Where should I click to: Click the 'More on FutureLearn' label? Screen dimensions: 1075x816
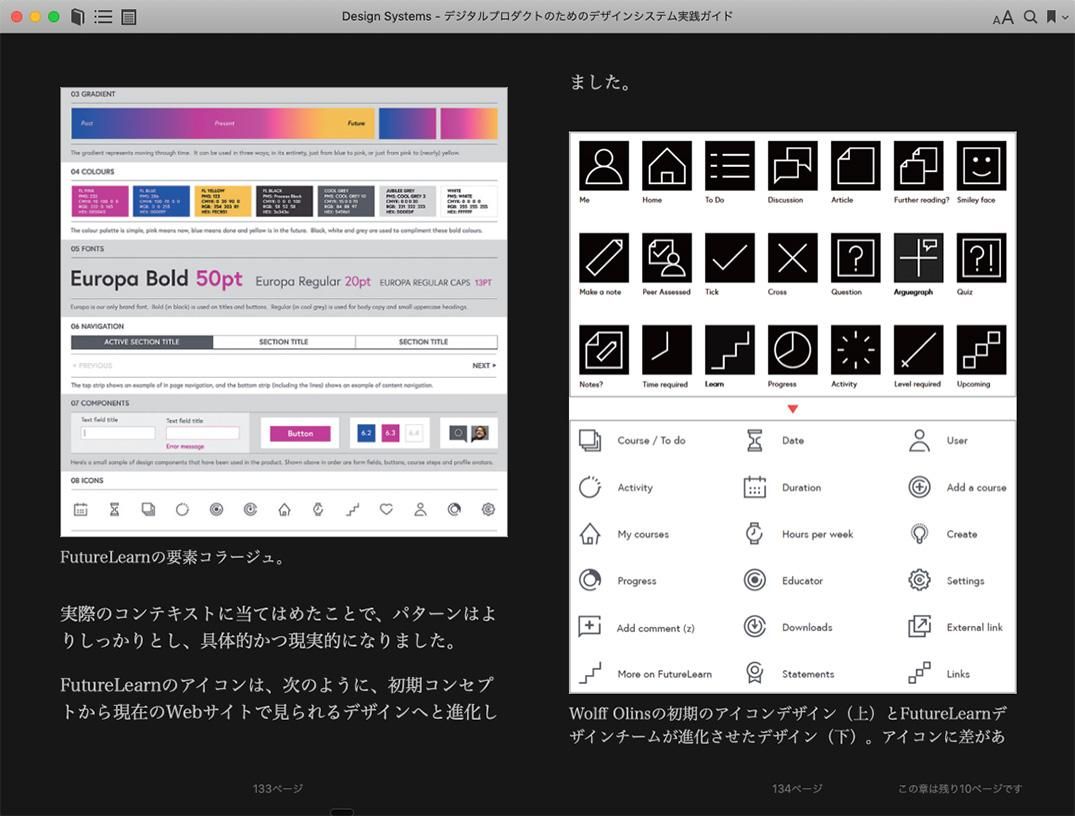pos(664,674)
